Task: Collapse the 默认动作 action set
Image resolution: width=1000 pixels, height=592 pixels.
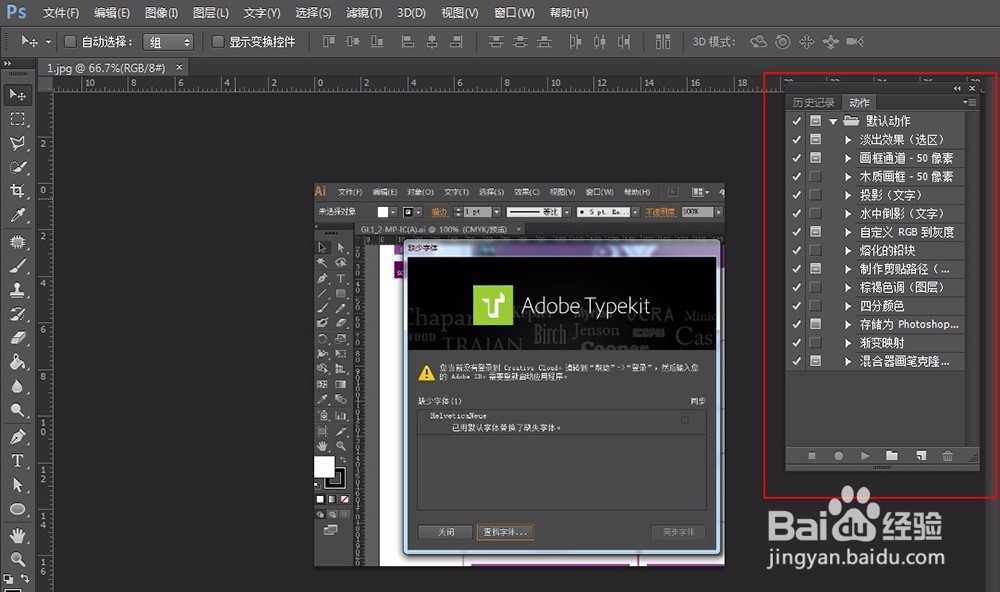Action: point(834,121)
